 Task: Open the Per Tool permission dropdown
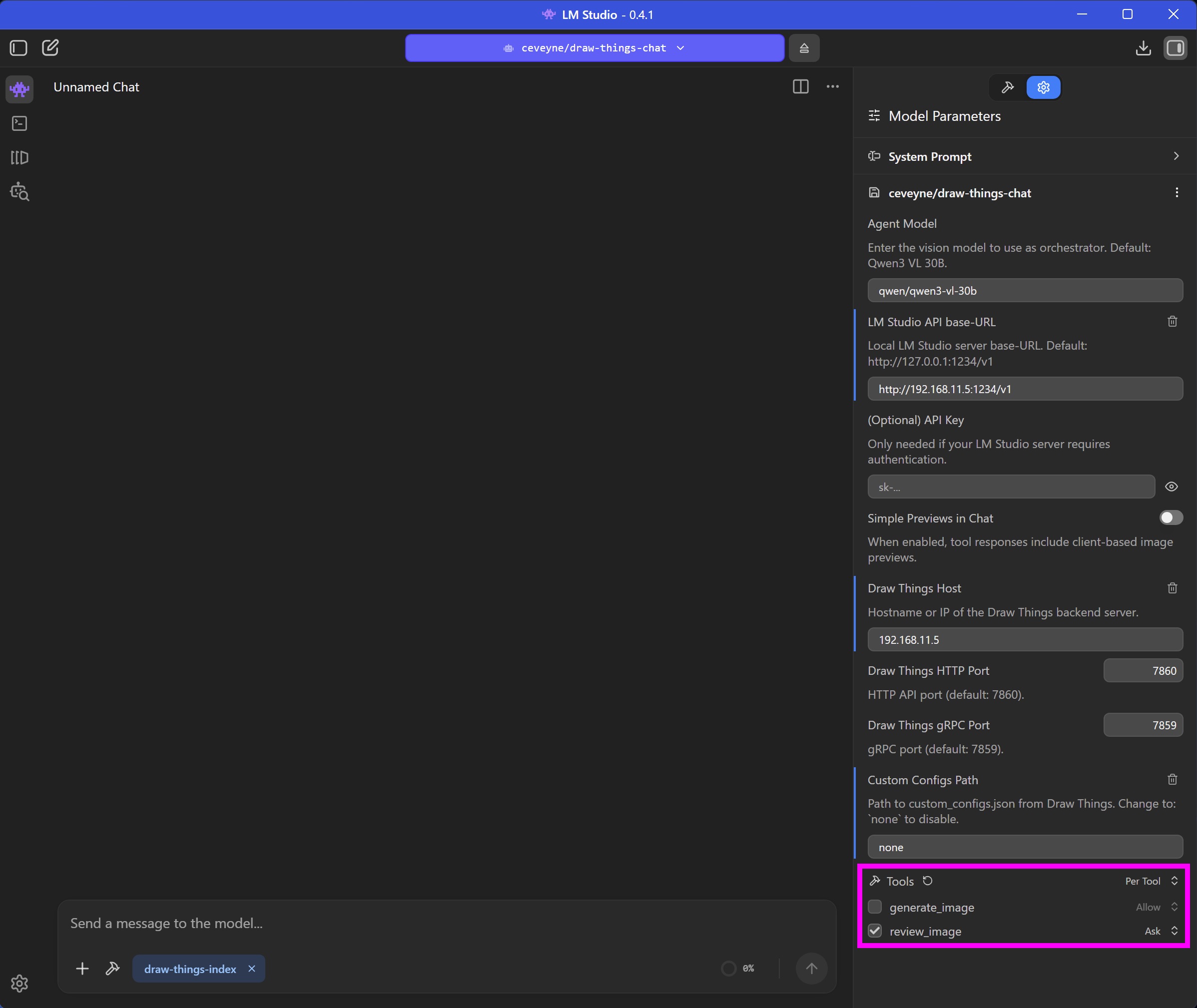[x=1151, y=881]
